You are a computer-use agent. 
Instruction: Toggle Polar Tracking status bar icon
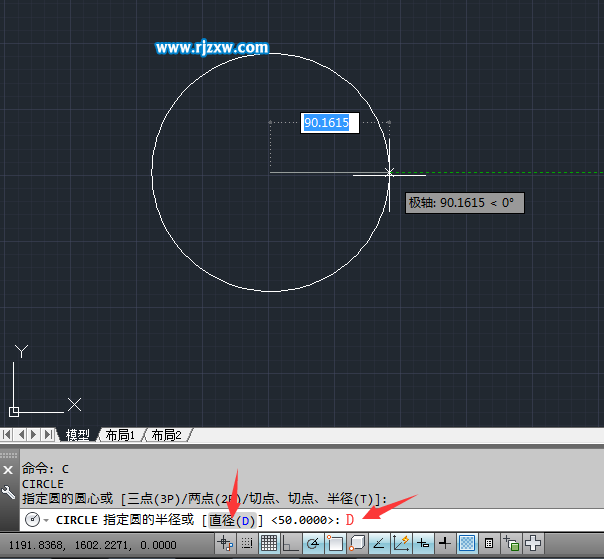[x=313, y=544]
